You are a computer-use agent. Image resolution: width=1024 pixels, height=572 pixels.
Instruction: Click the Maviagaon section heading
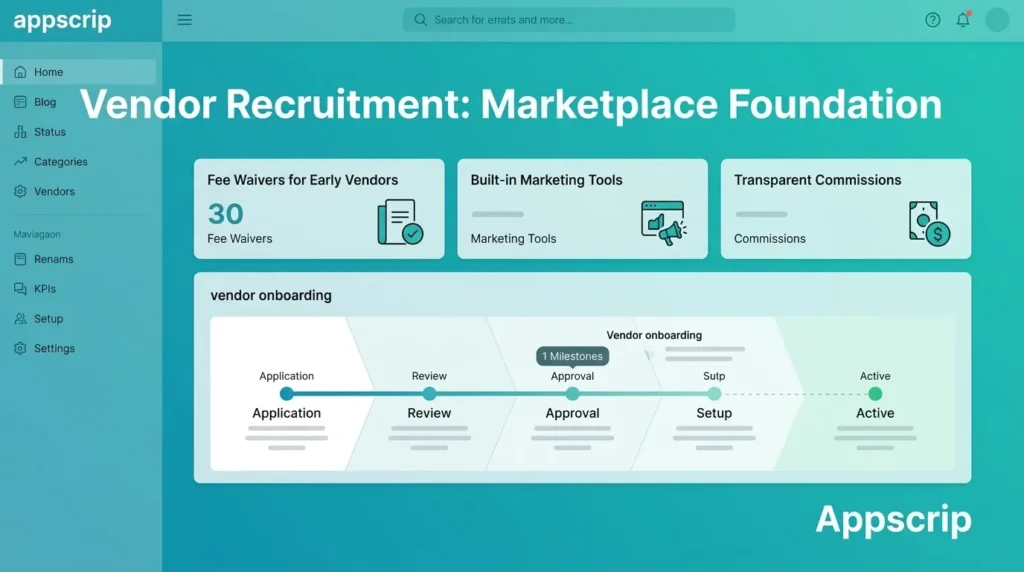pyautogui.click(x=37, y=234)
